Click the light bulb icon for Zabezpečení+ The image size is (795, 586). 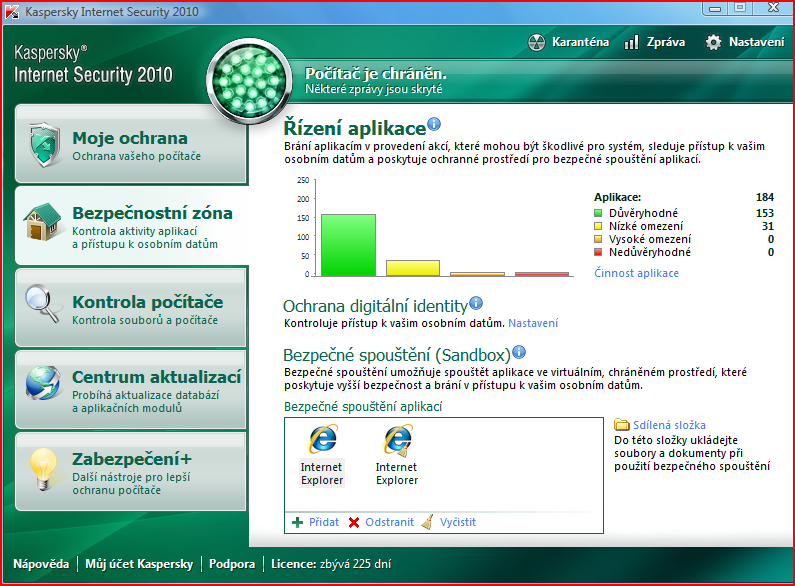coord(43,469)
